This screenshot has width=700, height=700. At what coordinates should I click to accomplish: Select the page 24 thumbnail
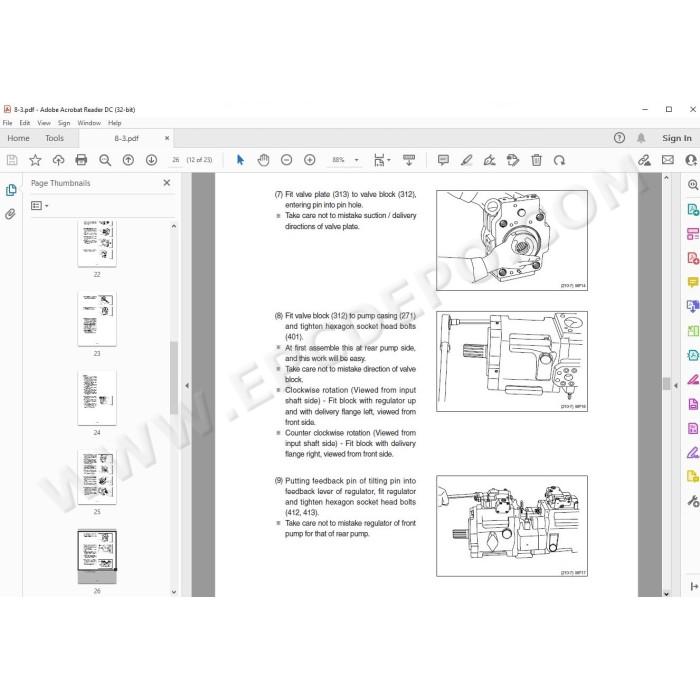97,398
